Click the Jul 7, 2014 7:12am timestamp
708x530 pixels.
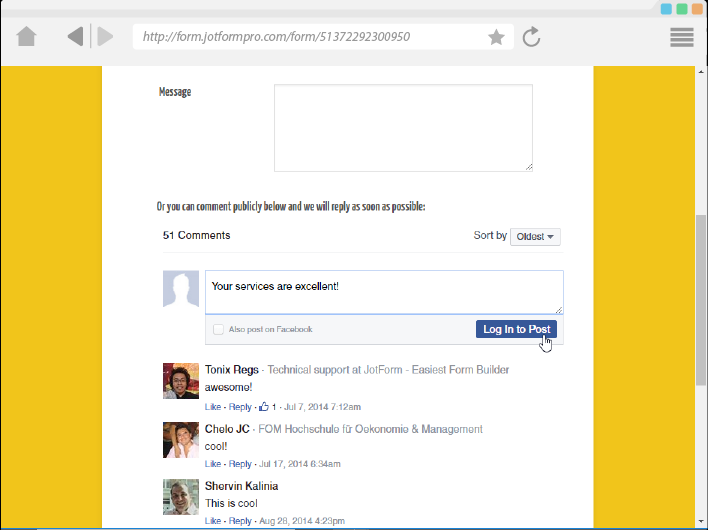pos(322,407)
